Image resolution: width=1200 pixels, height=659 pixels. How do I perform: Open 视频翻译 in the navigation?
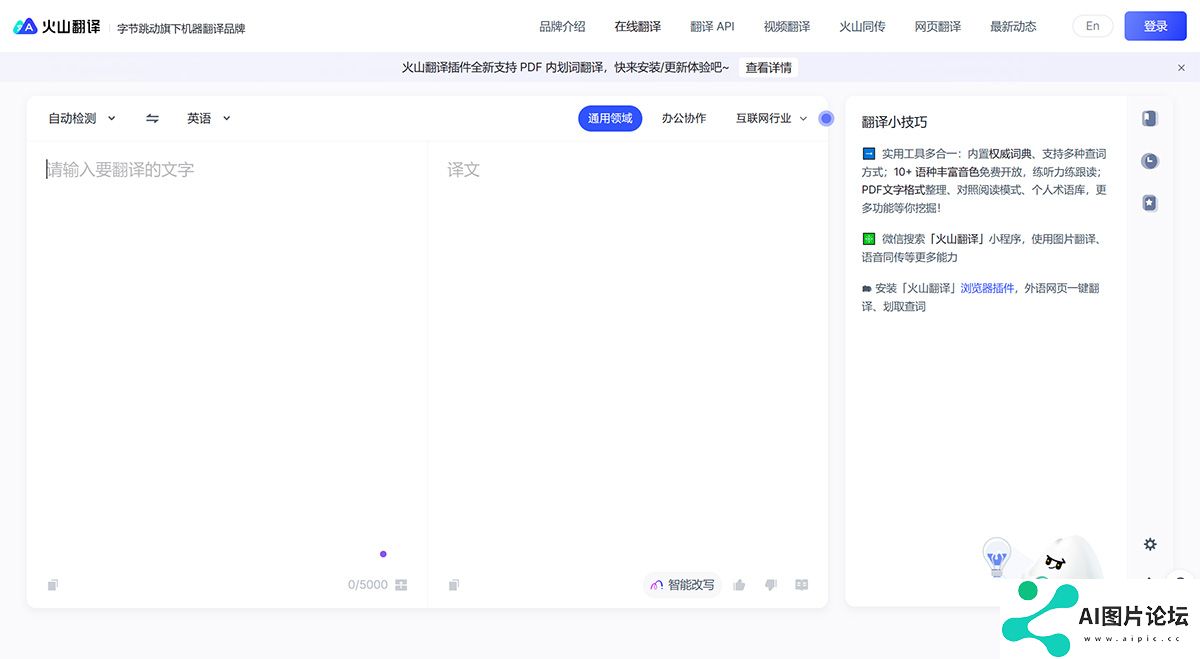pyautogui.click(x=787, y=27)
